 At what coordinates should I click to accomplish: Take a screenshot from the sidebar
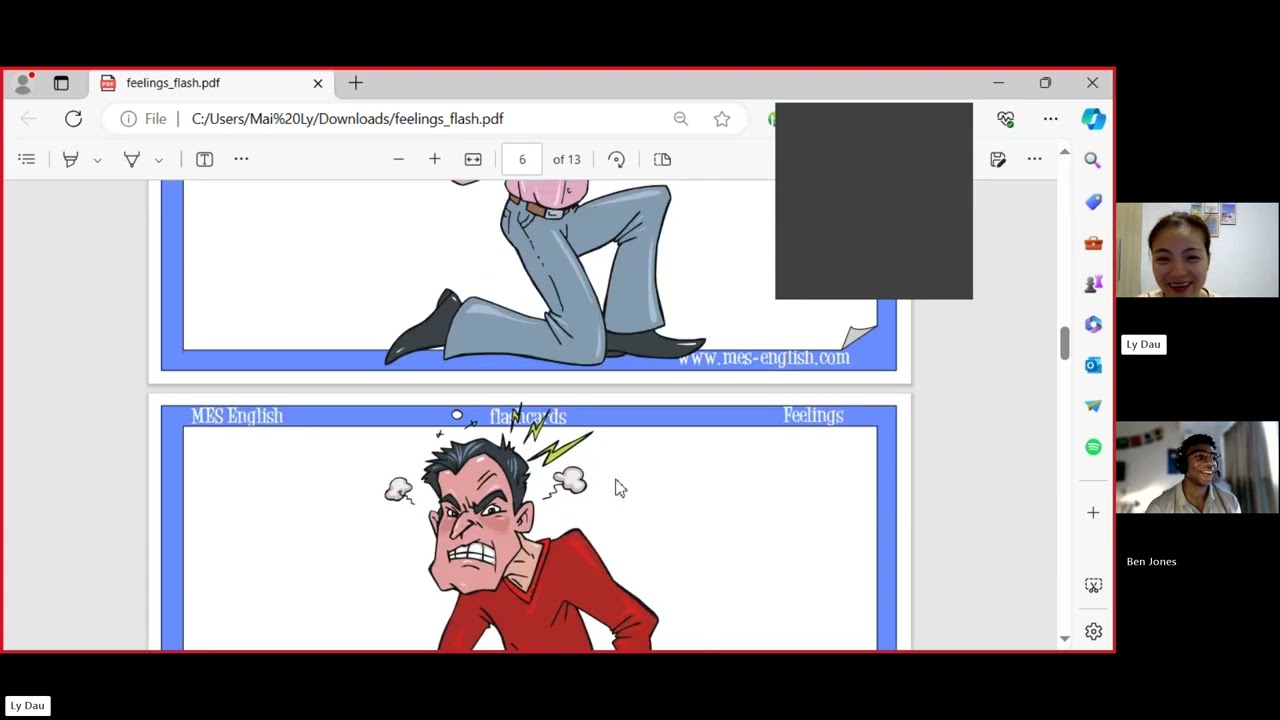coord(1093,585)
